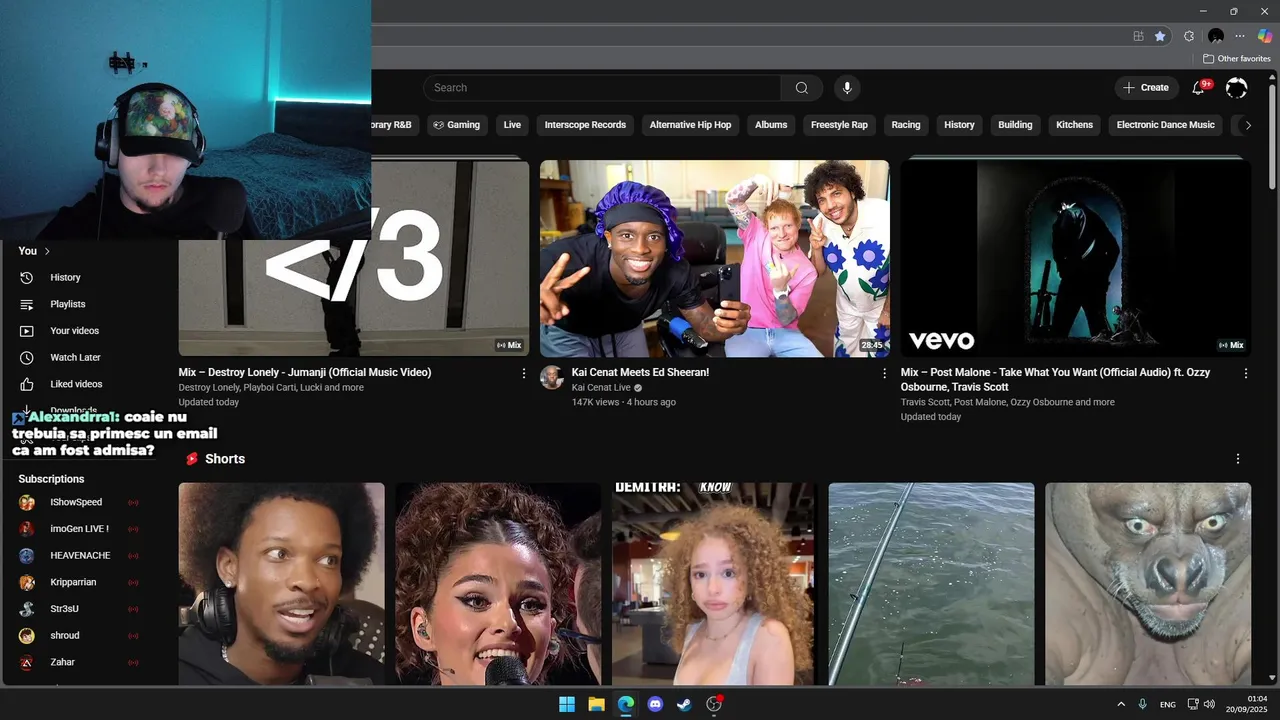
Task: Open Discord from the taskbar
Action: click(x=655, y=704)
